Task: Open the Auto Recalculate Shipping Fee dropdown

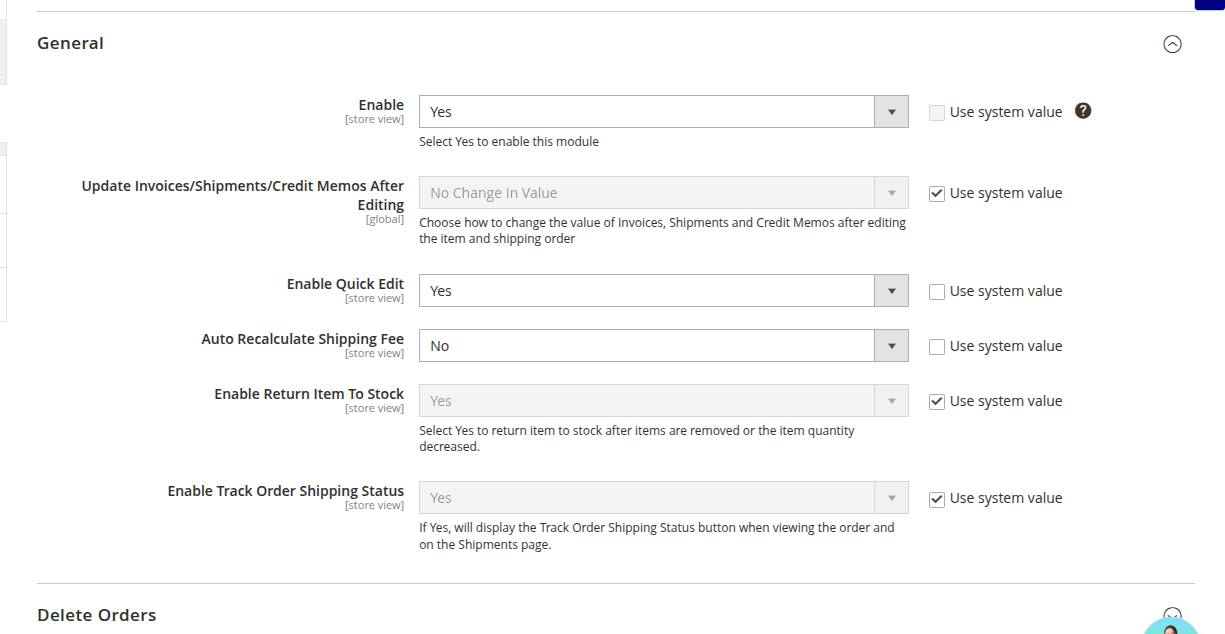Action: 663,346
